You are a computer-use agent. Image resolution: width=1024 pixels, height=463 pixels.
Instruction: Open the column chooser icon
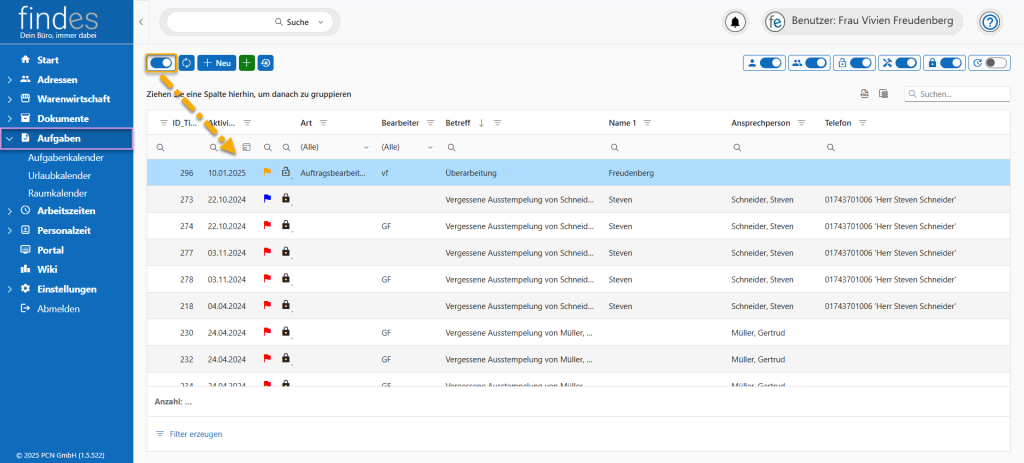(x=883, y=94)
